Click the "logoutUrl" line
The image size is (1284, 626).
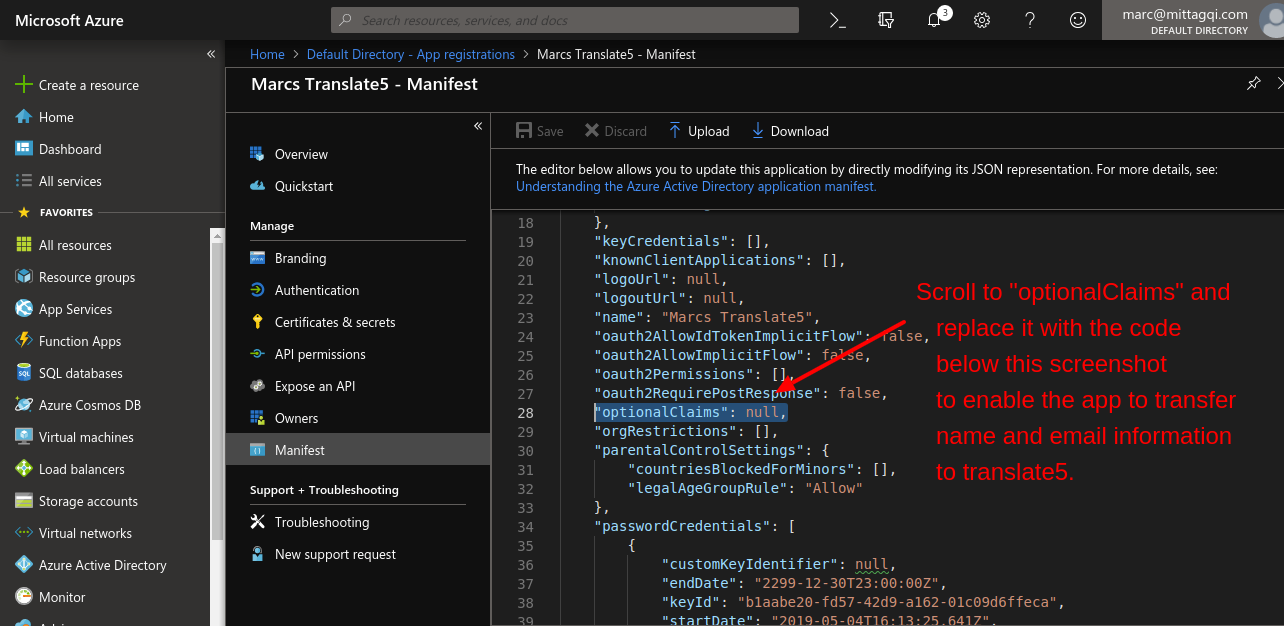[x=668, y=298]
